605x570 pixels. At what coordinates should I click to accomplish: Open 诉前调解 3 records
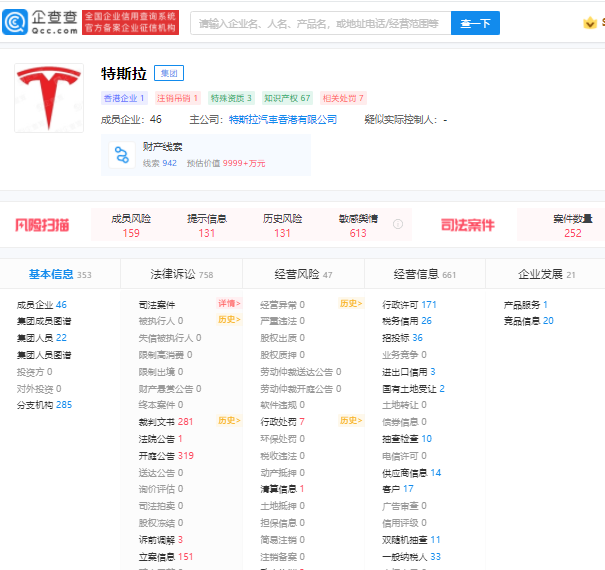tap(161, 540)
